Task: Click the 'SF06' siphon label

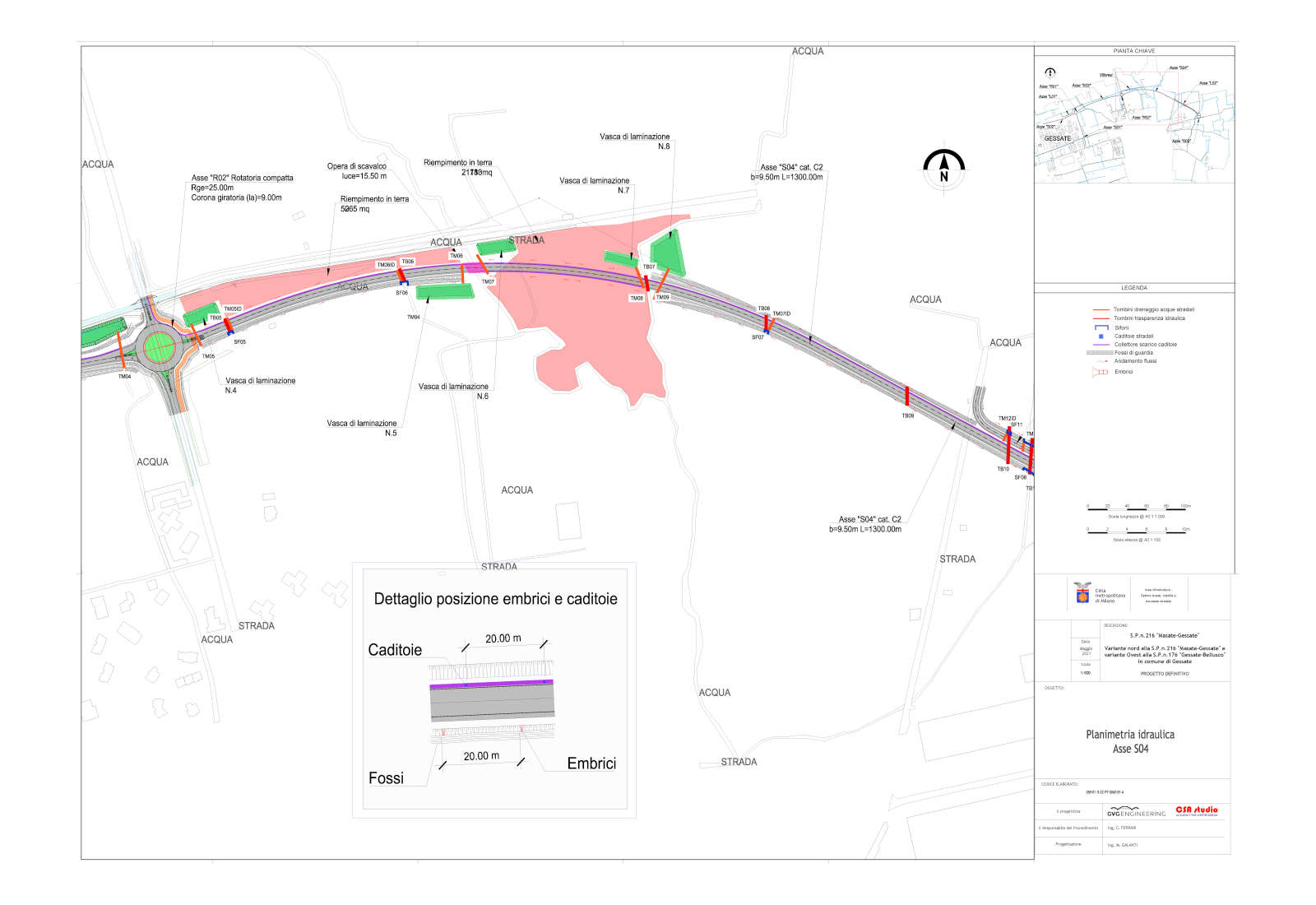Action: pyautogui.click(x=402, y=293)
